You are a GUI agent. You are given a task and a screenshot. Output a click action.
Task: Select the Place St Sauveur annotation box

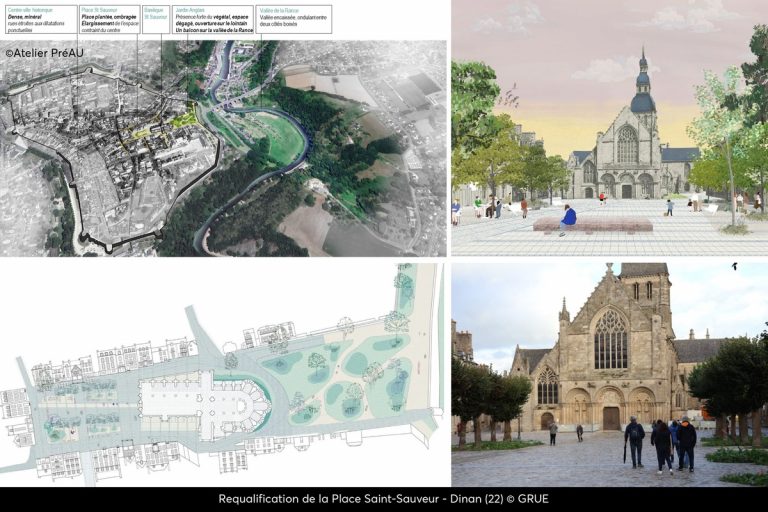(x=109, y=20)
